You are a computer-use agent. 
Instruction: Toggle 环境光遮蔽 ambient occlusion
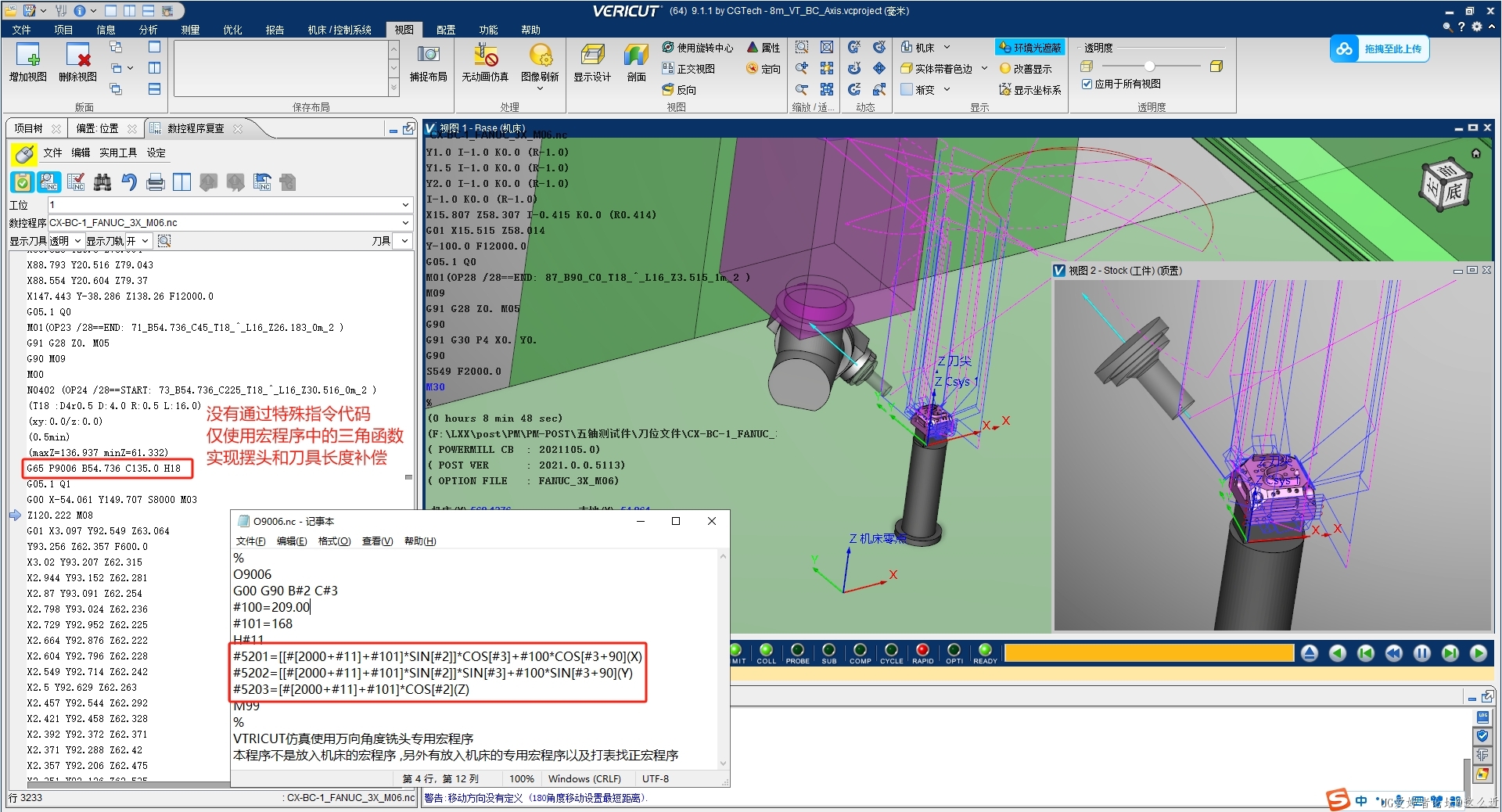click(x=1029, y=48)
